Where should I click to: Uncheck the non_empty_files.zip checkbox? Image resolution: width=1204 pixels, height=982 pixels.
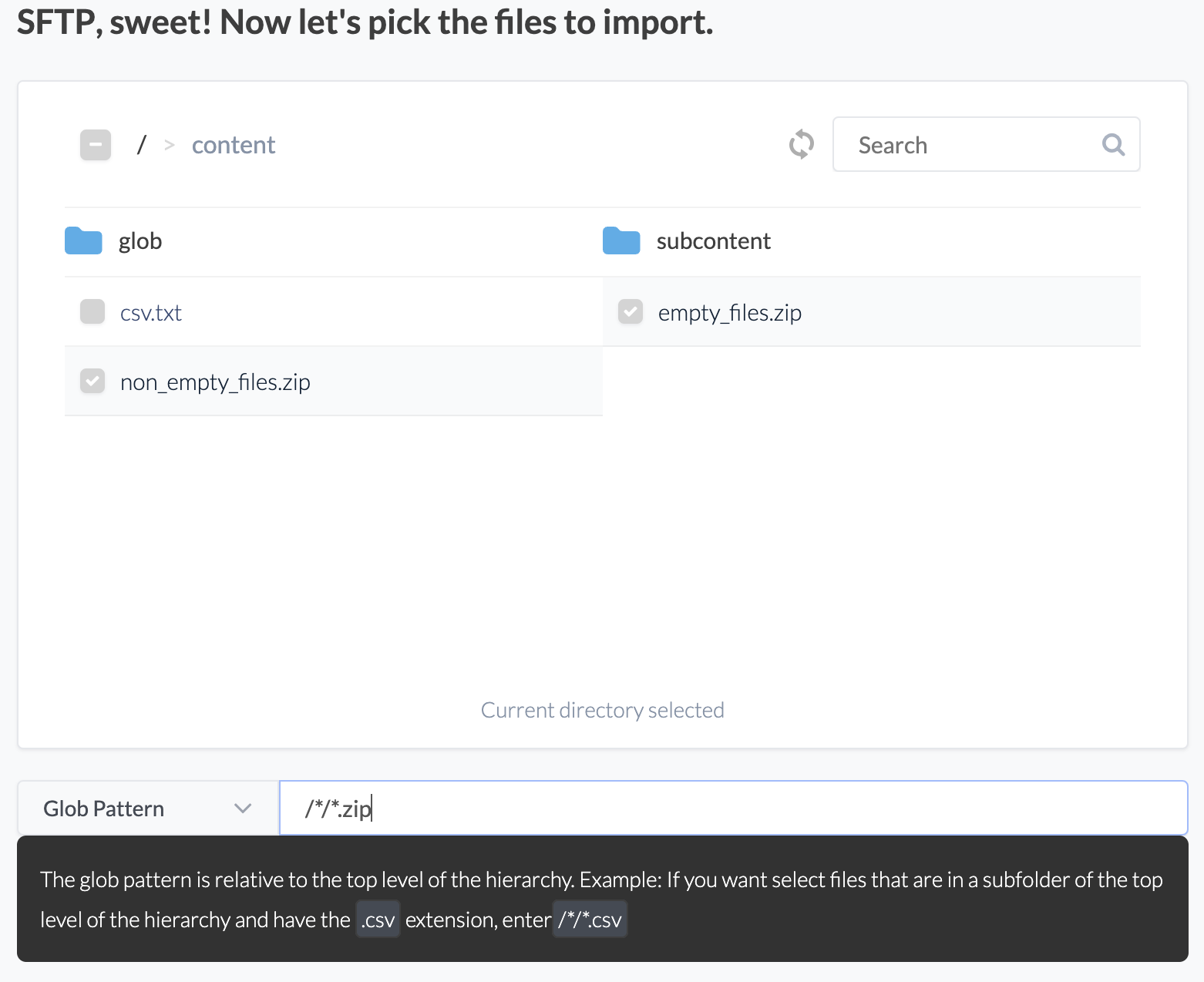(92, 382)
